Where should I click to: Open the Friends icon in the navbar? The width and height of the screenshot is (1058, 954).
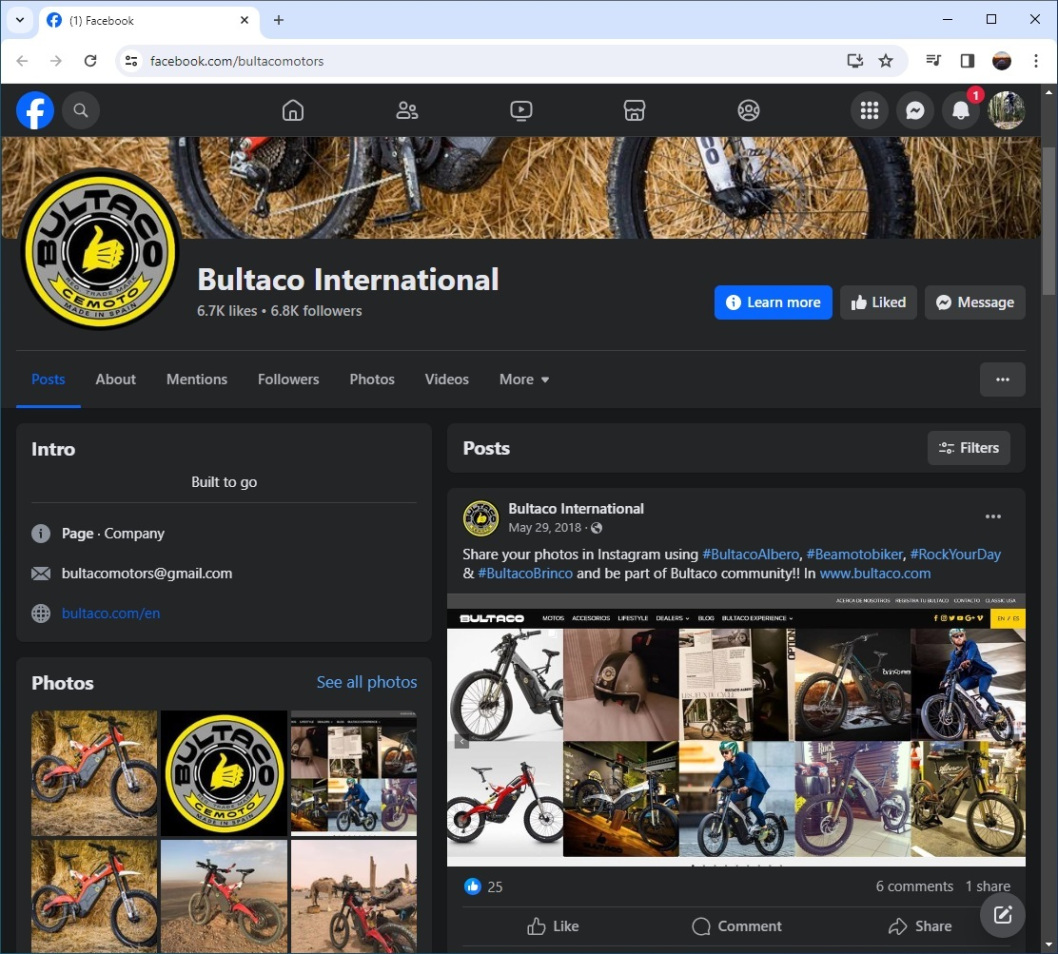point(406,110)
